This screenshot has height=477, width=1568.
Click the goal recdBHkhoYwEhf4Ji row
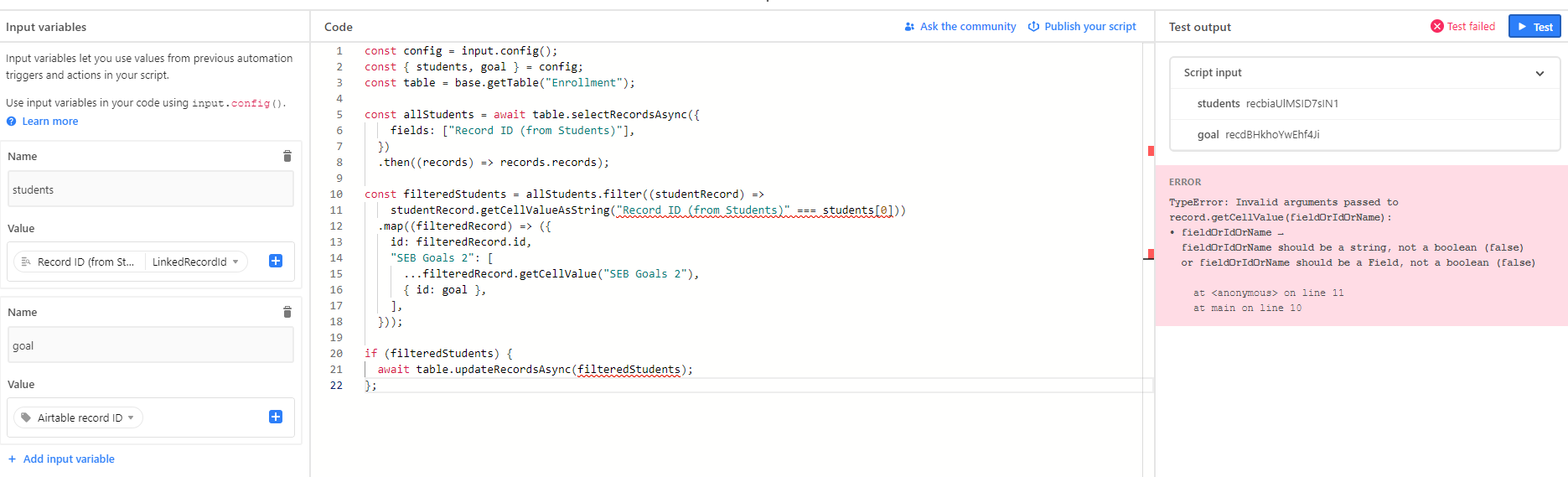(x=1364, y=135)
